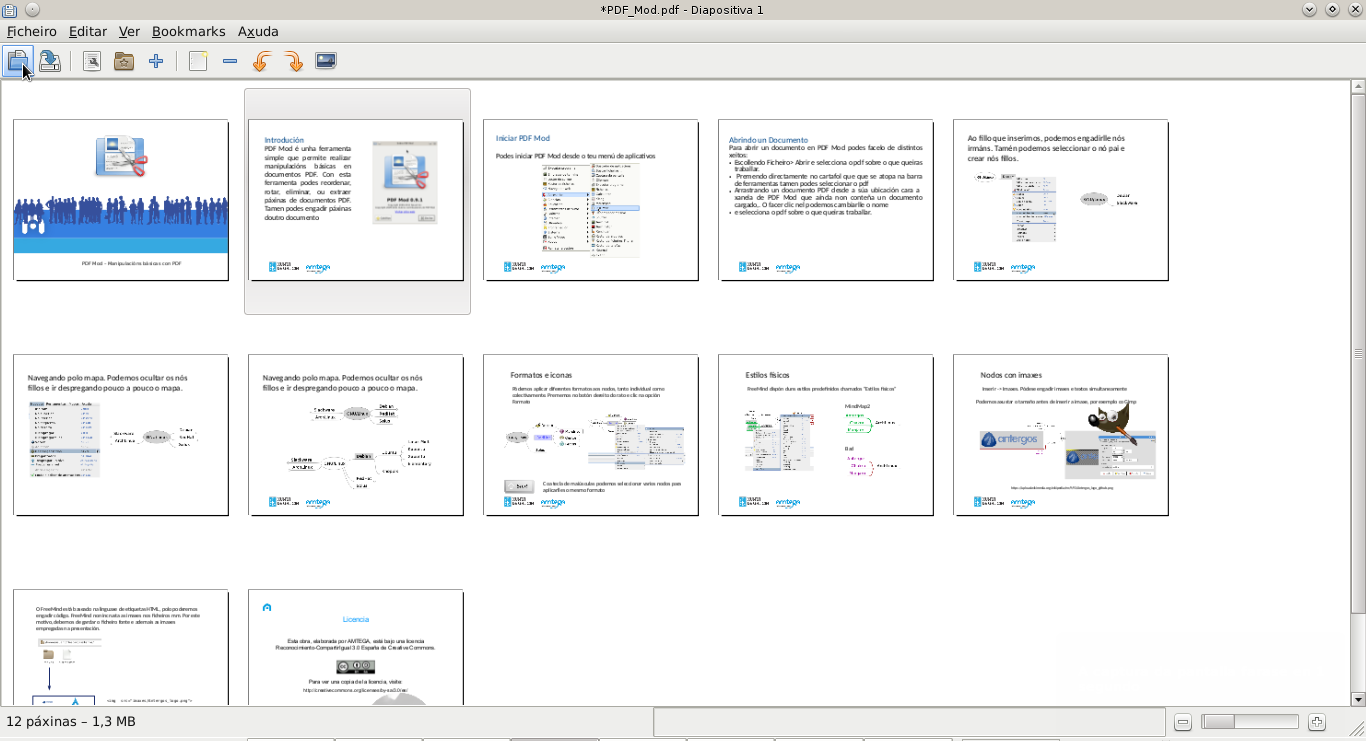1366x741 pixels.
Task: Open the Bookmarks menu
Action: [188, 31]
